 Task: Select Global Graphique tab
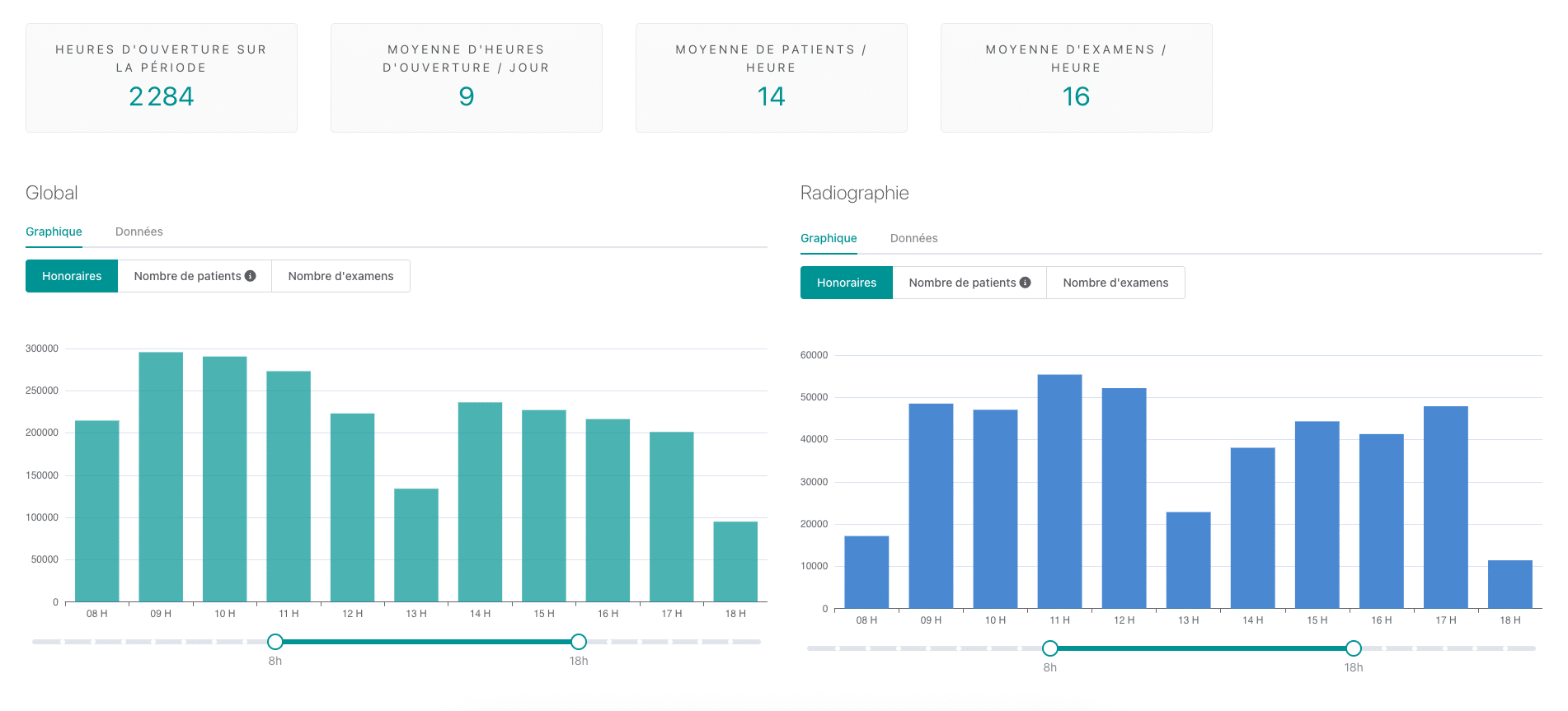coord(54,232)
